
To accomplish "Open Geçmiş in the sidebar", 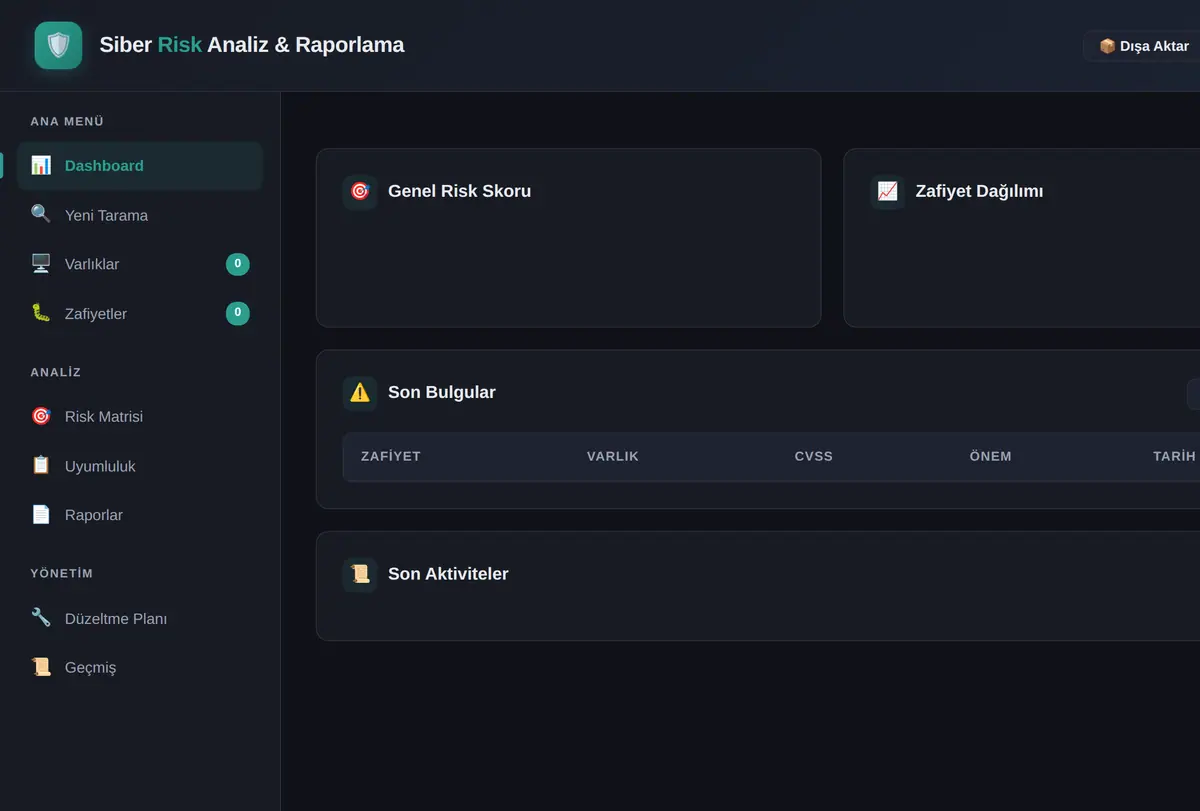I will tap(140, 667).
